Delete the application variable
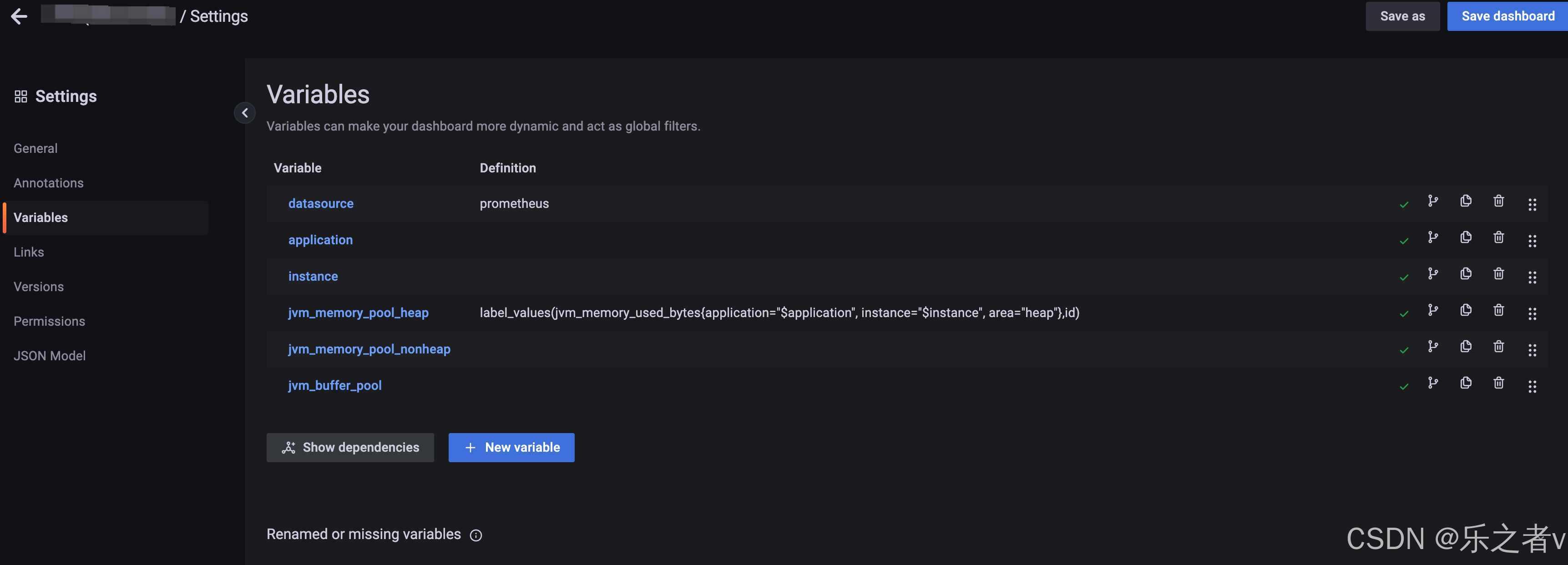This screenshot has width=1568, height=565. click(x=1498, y=238)
